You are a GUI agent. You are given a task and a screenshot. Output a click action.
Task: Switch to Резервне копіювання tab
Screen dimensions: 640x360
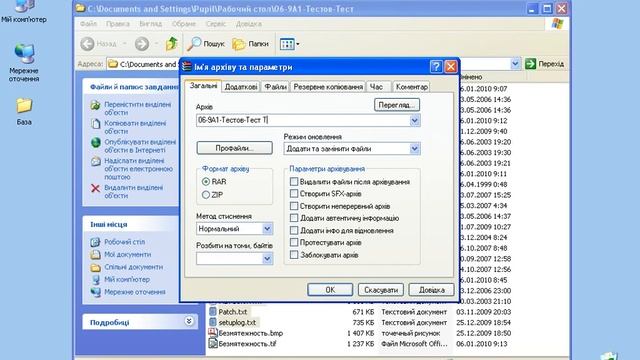click(328, 87)
